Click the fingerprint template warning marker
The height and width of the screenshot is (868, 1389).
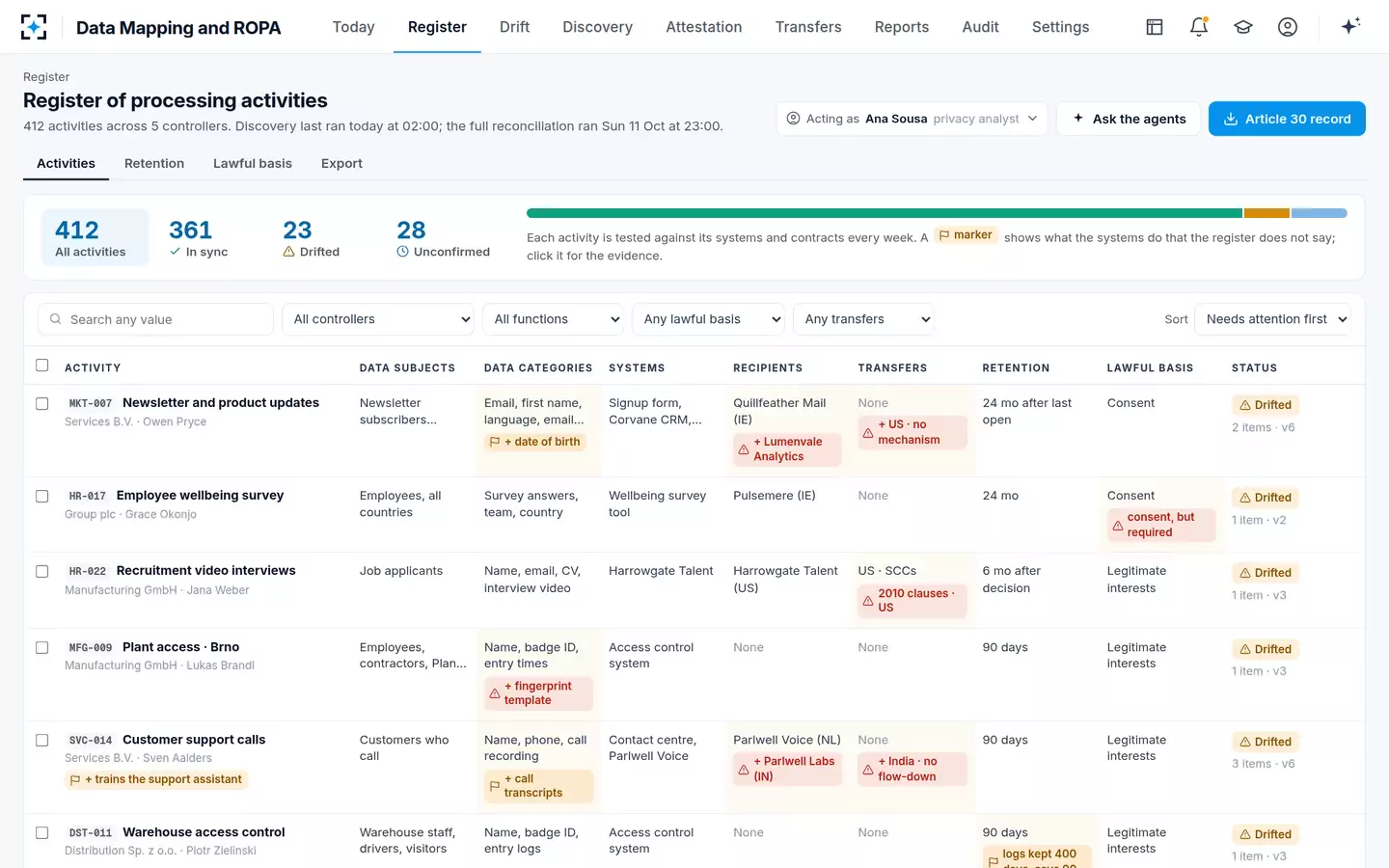pyautogui.click(x=538, y=693)
